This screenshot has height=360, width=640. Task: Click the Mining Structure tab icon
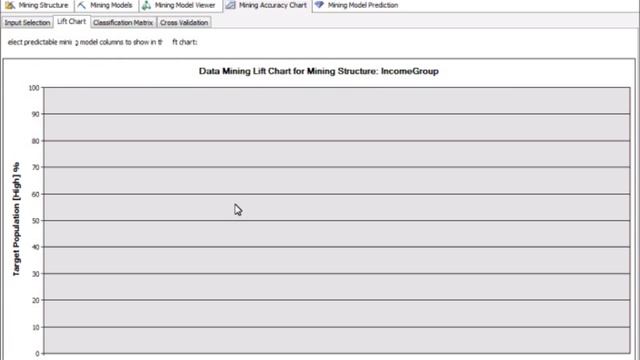10,5
